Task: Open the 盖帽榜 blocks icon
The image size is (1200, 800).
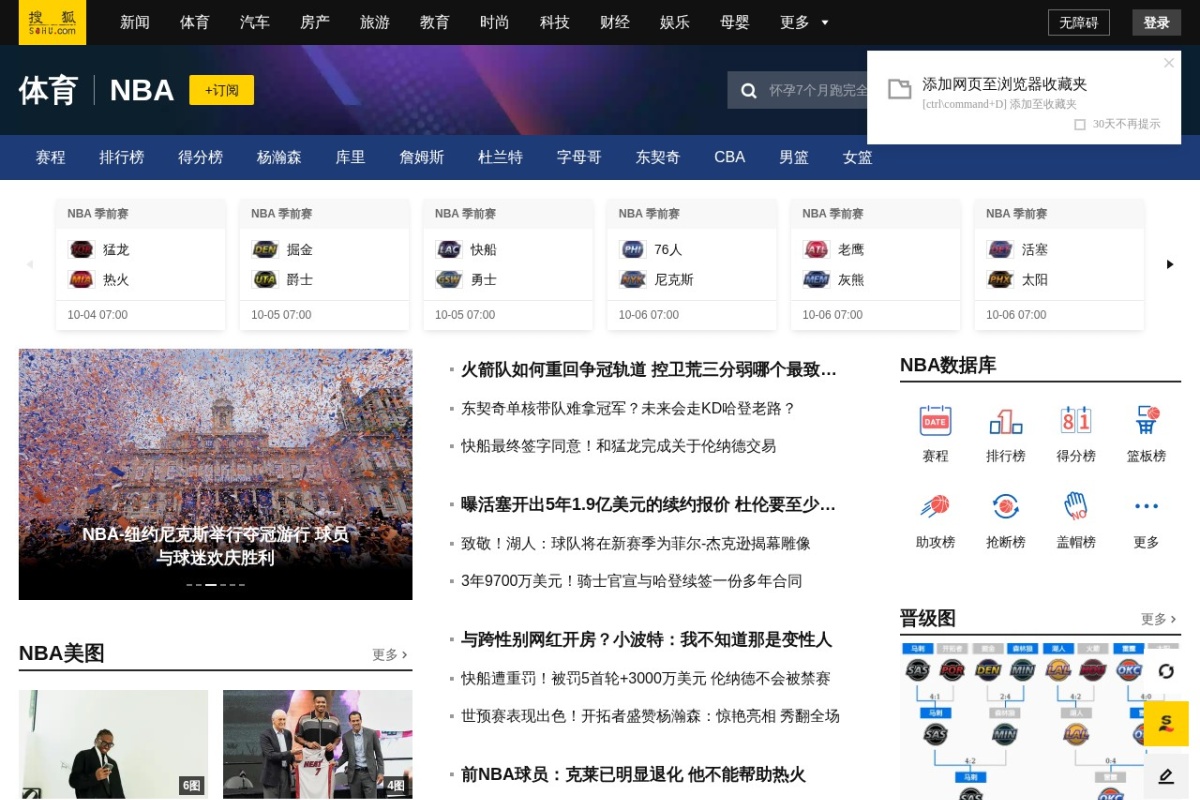Action: [1076, 507]
